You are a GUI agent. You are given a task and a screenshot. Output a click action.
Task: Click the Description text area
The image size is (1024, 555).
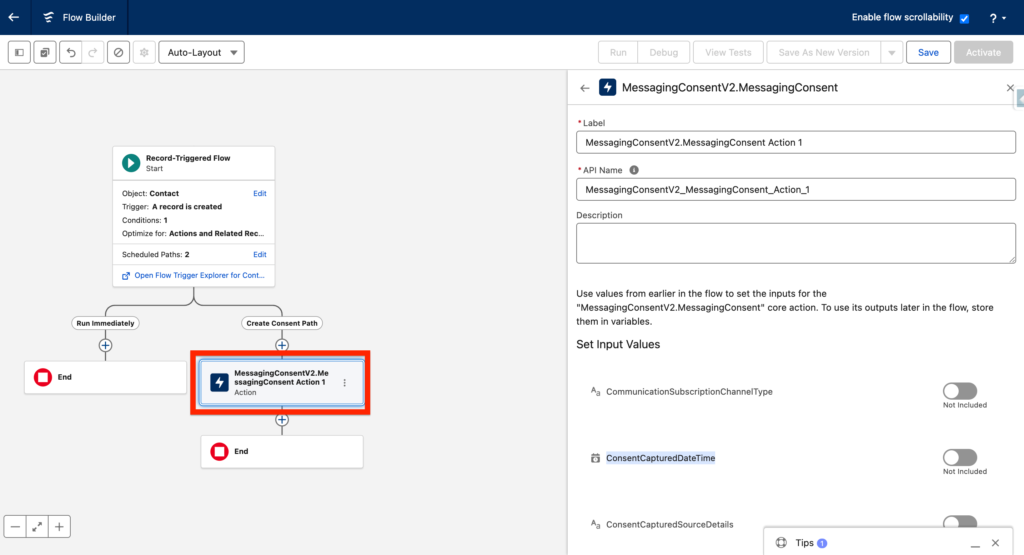point(795,243)
